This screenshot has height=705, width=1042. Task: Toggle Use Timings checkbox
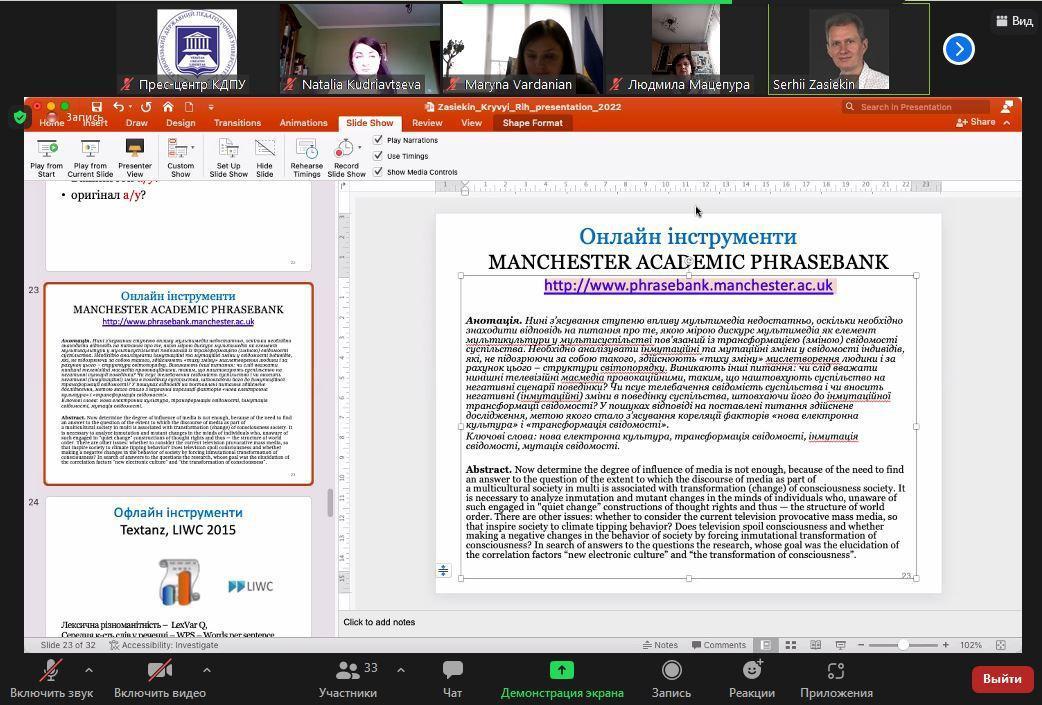[x=378, y=155]
